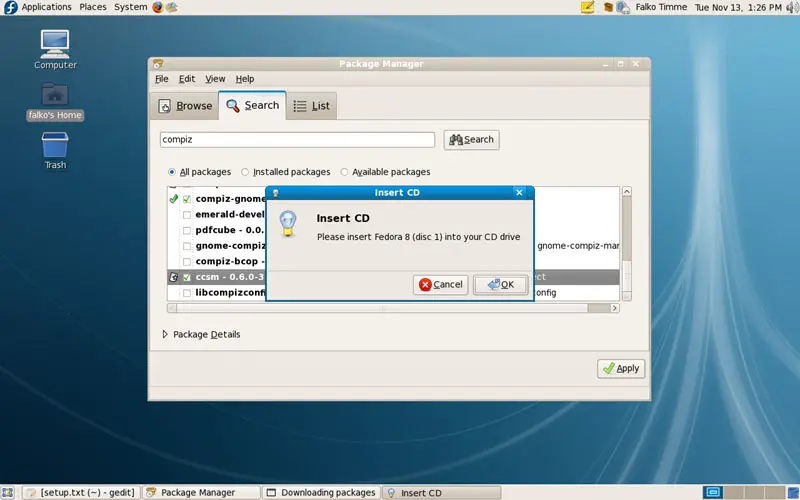Screen dimensions: 800x500
Task: Open the email launcher next to Firefox
Action: 172,7
